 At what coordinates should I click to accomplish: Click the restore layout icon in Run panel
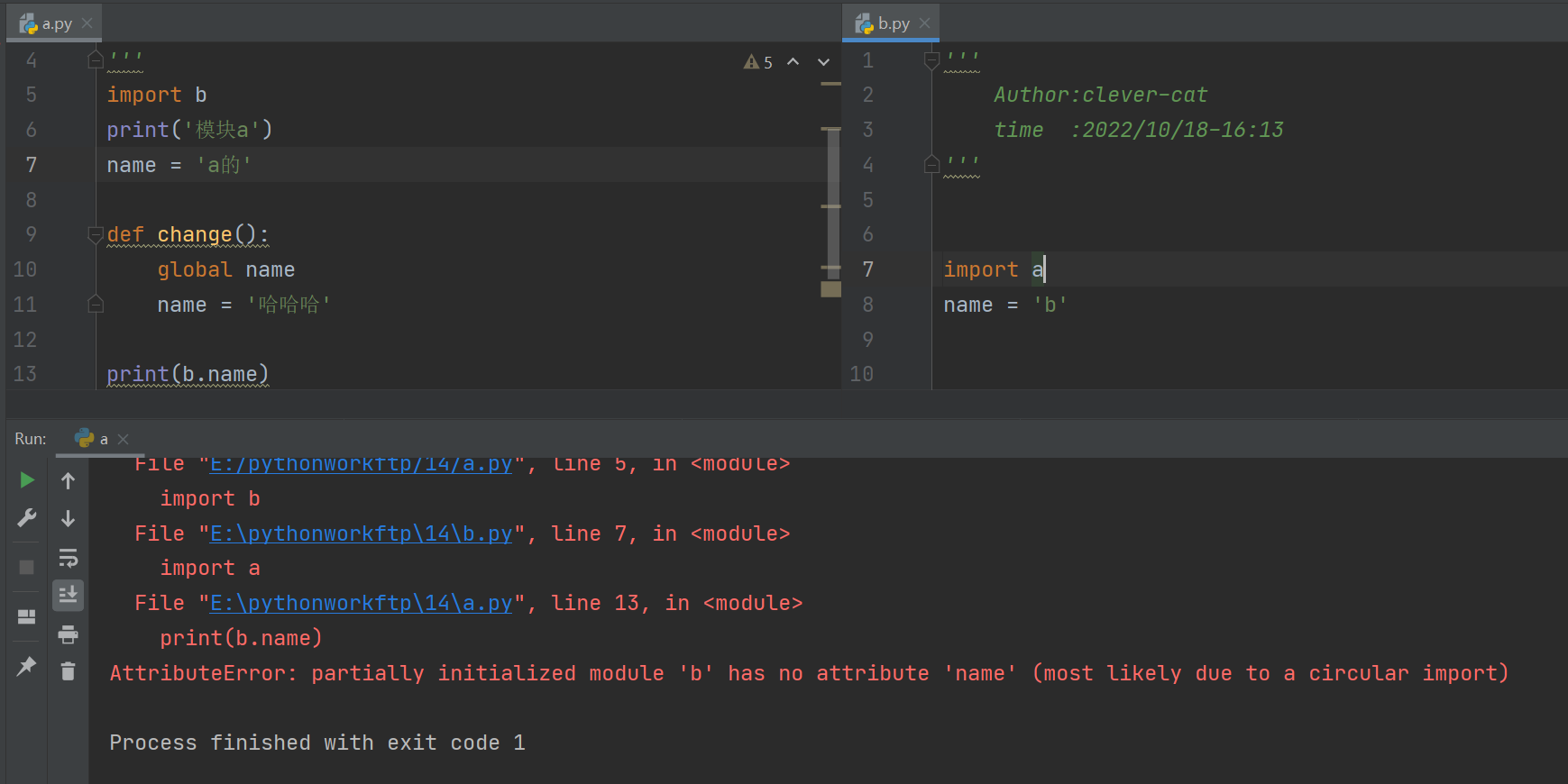click(27, 616)
